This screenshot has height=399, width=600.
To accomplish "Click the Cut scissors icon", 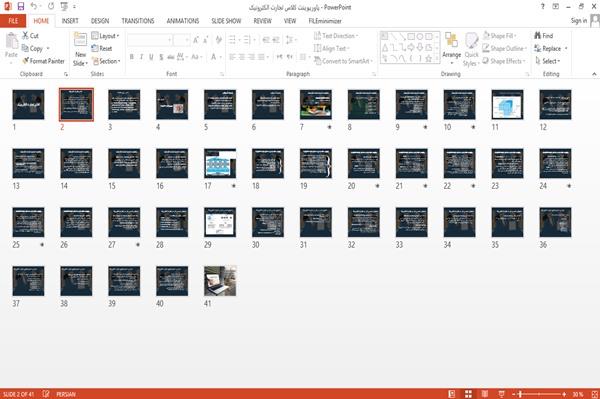I will [26, 36].
